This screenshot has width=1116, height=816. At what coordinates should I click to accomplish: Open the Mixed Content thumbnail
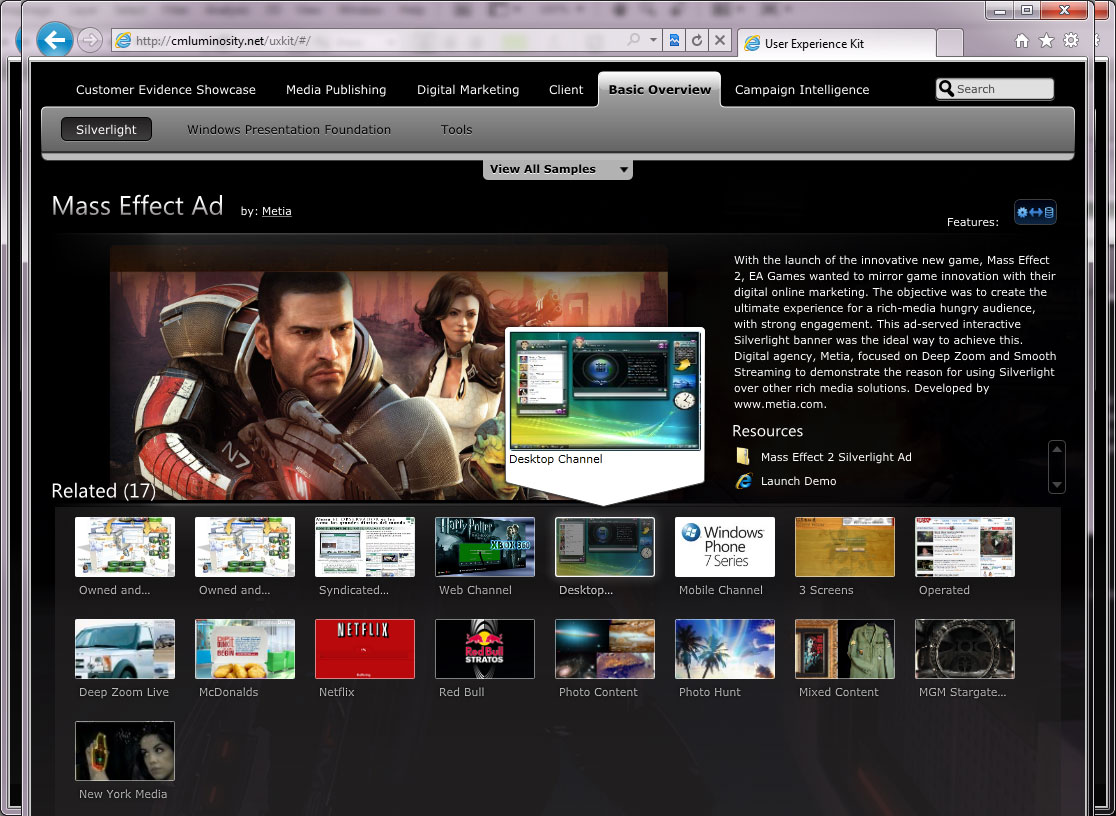pyautogui.click(x=844, y=649)
